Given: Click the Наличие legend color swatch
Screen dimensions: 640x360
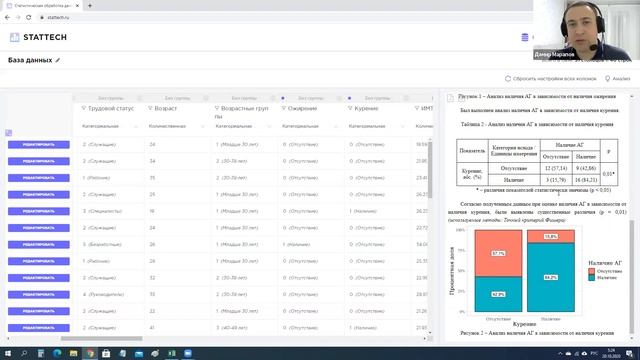Looking at the screenshot, I should click(x=591, y=278).
